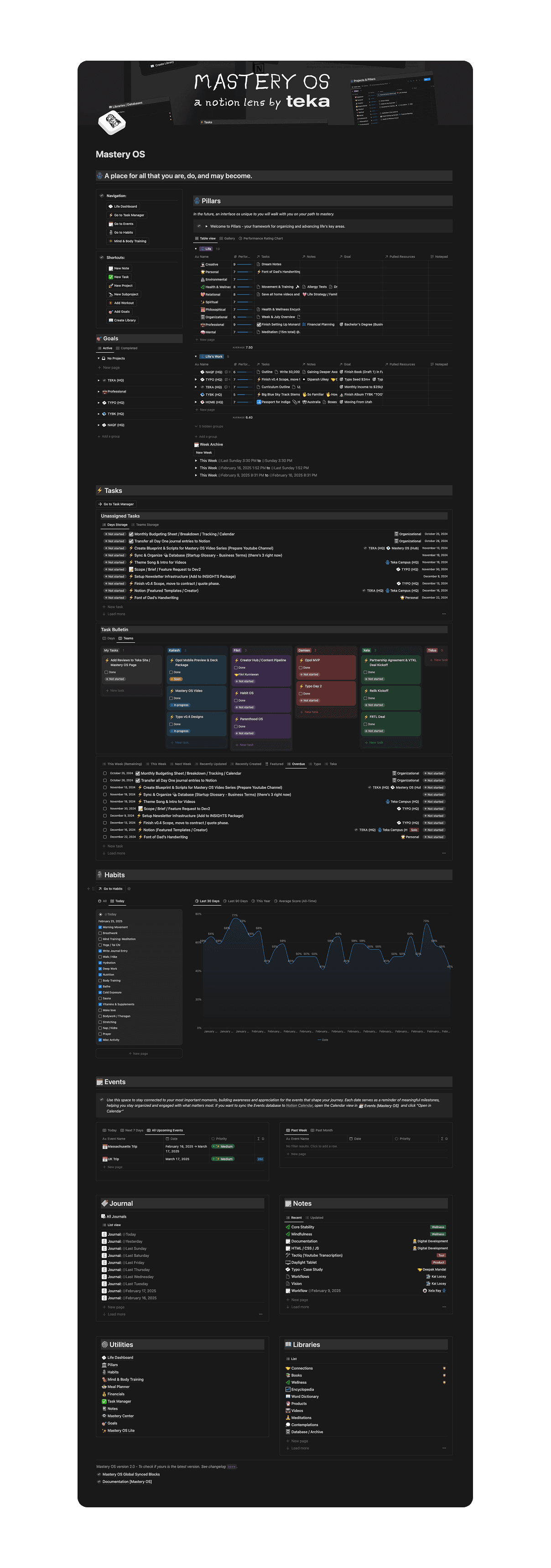The height and width of the screenshot is (1568, 551).
Task: Collapse the Life's Work group toggle
Action: (x=196, y=357)
